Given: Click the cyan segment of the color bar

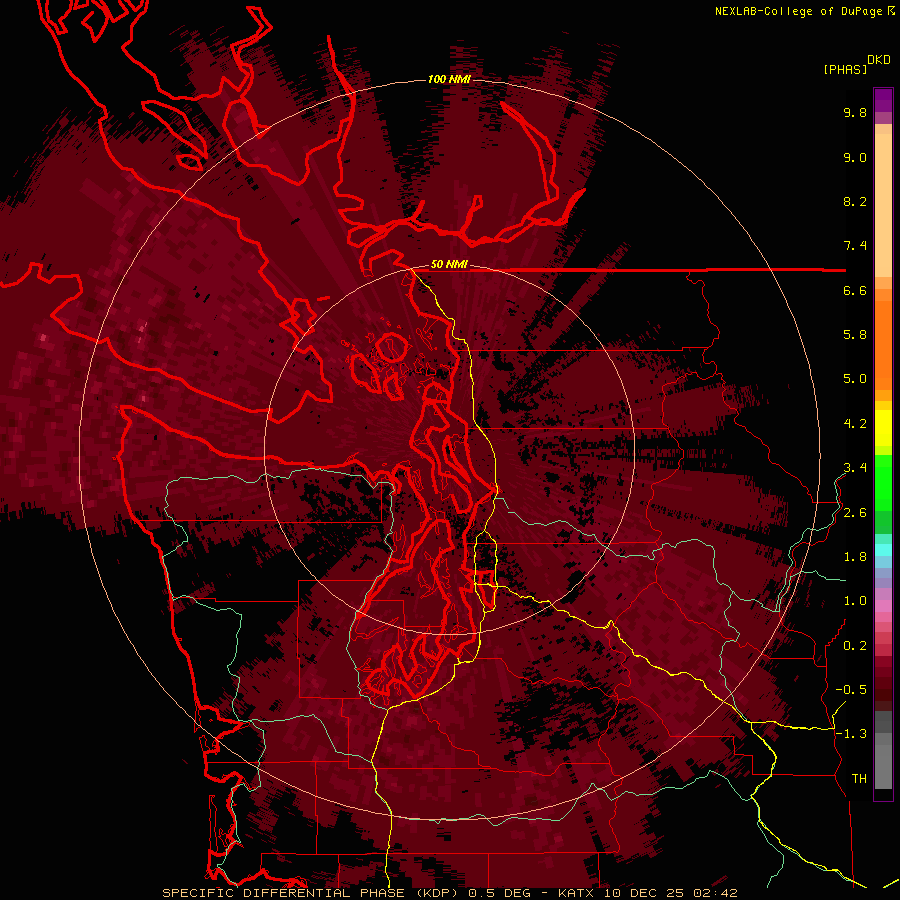Looking at the screenshot, I should (x=883, y=549).
